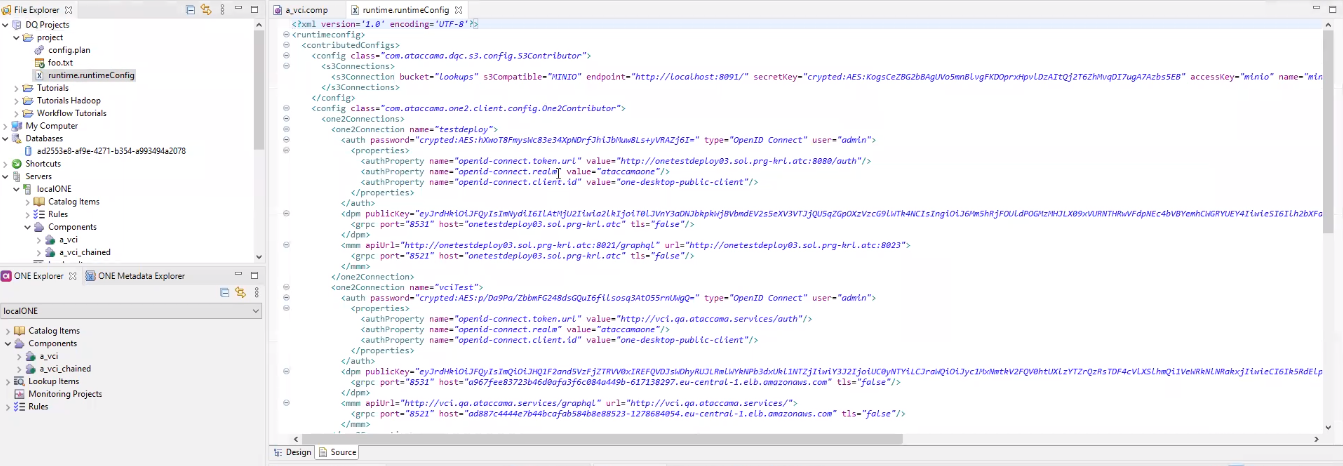
Task: Expand the Tutorials Hadoop folder
Action: click(16, 101)
